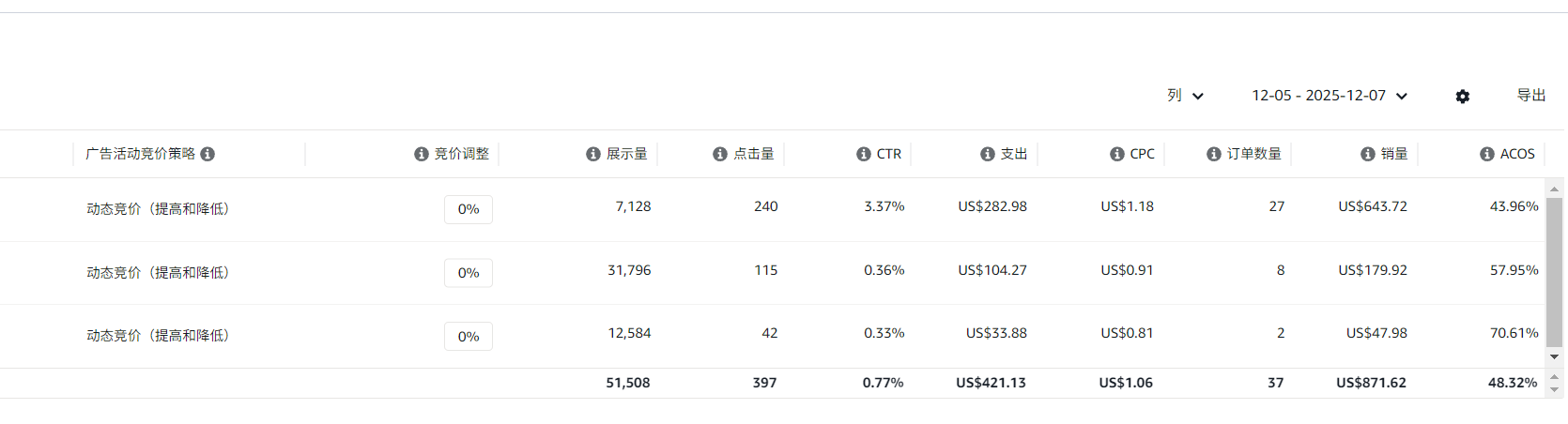Click the 支出 info icon
The width and height of the screenshot is (1568, 424).
(988, 154)
